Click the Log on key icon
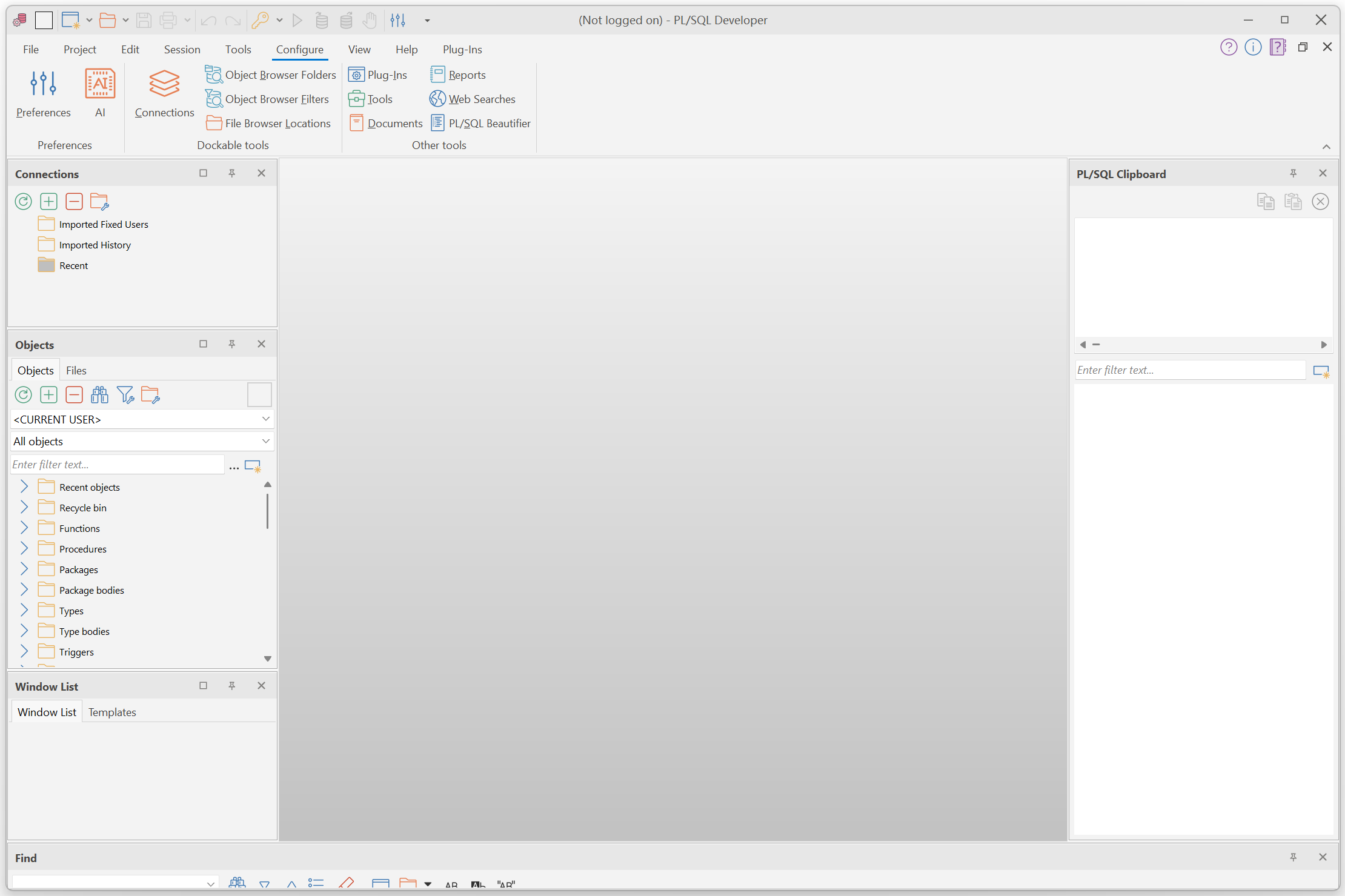1345x896 pixels. tap(260, 20)
